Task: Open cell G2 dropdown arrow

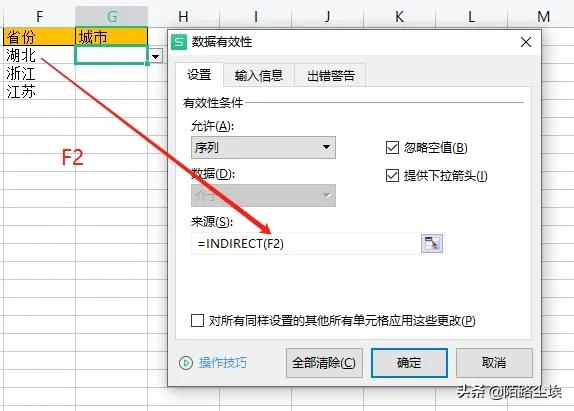Action: [x=156, y=57]
